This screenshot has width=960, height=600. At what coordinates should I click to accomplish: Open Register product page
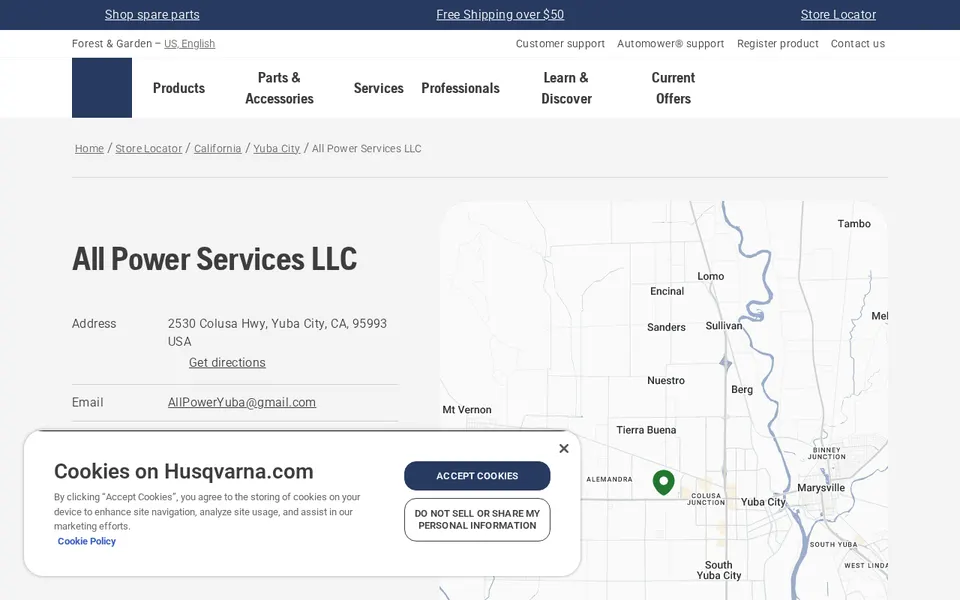778,43
